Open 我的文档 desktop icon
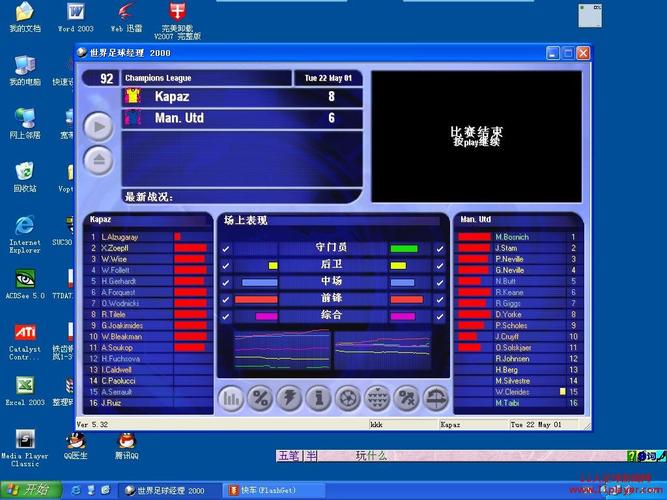Viewport: 667px width, 500px height. 25,17
